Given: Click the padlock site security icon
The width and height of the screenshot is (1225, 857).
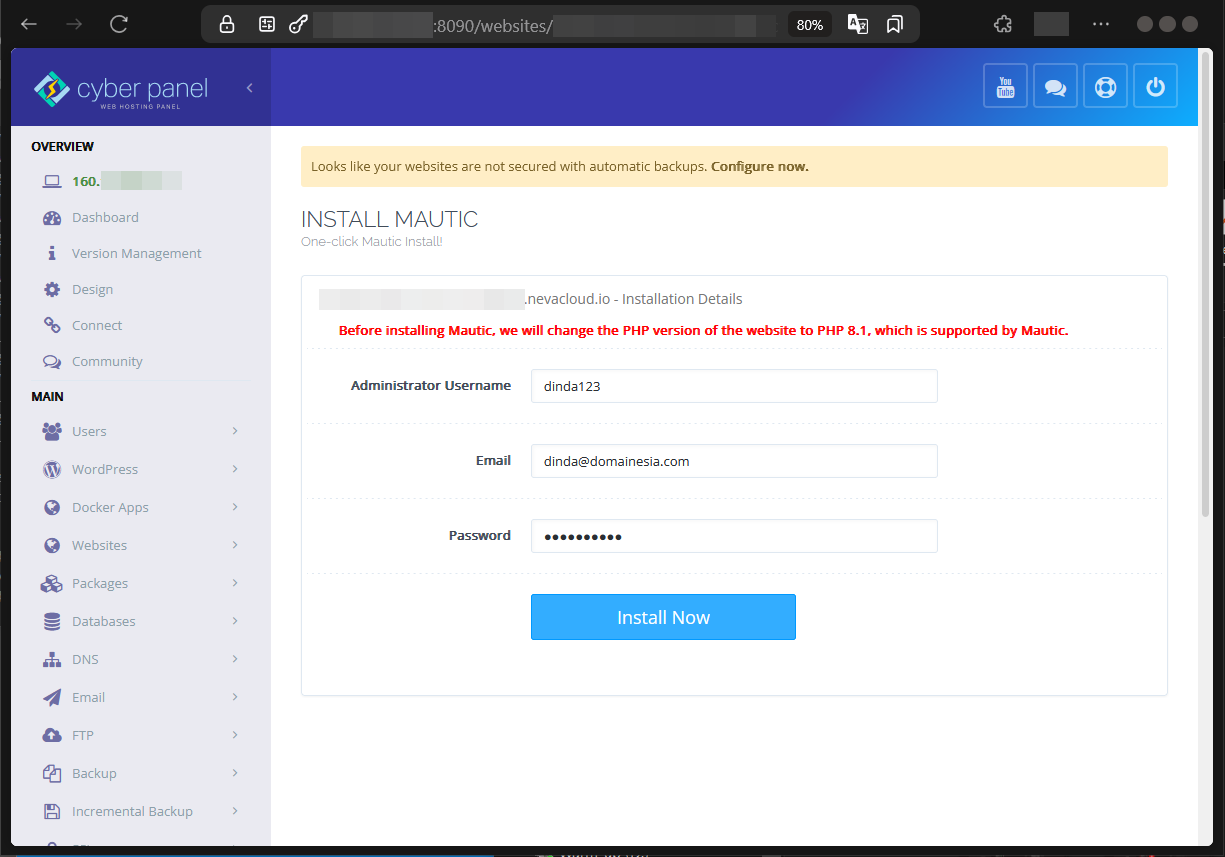Looking at the screenshot, I should (x=227, y=24).
